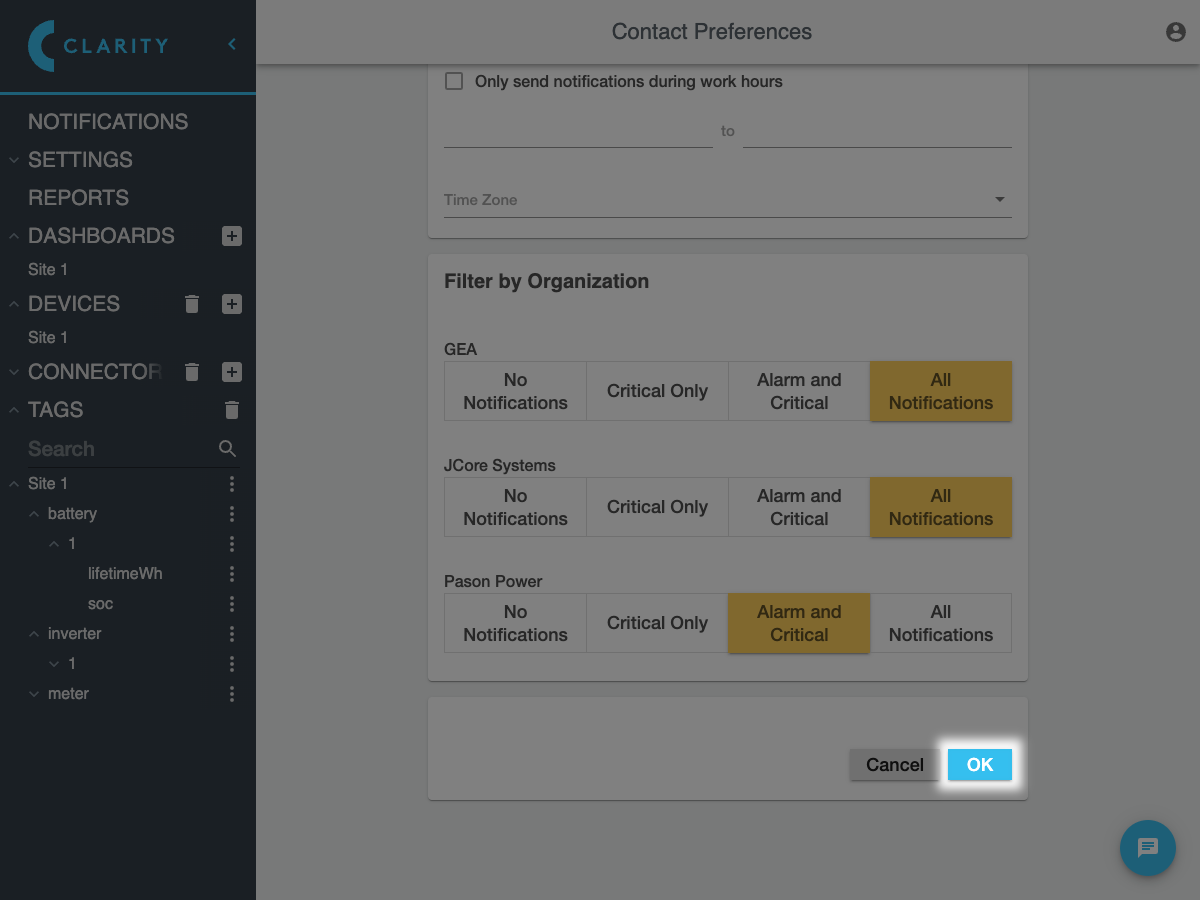Open the Notifications menu item
This screenshot has height=900, width=1200.
coord(108,122)
